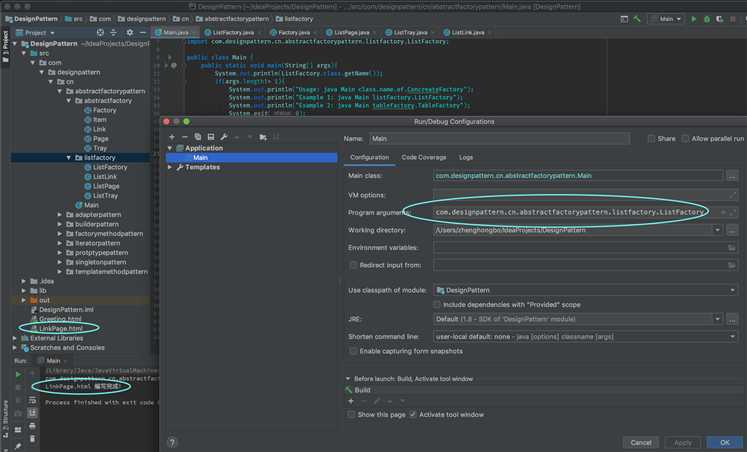Enable Allow parallel run checkbox

[x=685, y=139]
